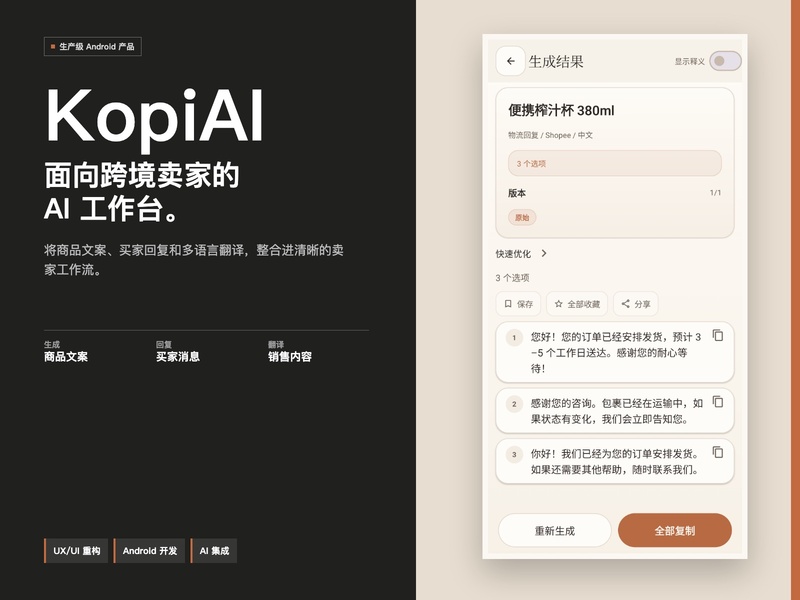This screenshot has width=800, height=600.
Task: Click the Android 开发 tag
Action: point(149,551)
